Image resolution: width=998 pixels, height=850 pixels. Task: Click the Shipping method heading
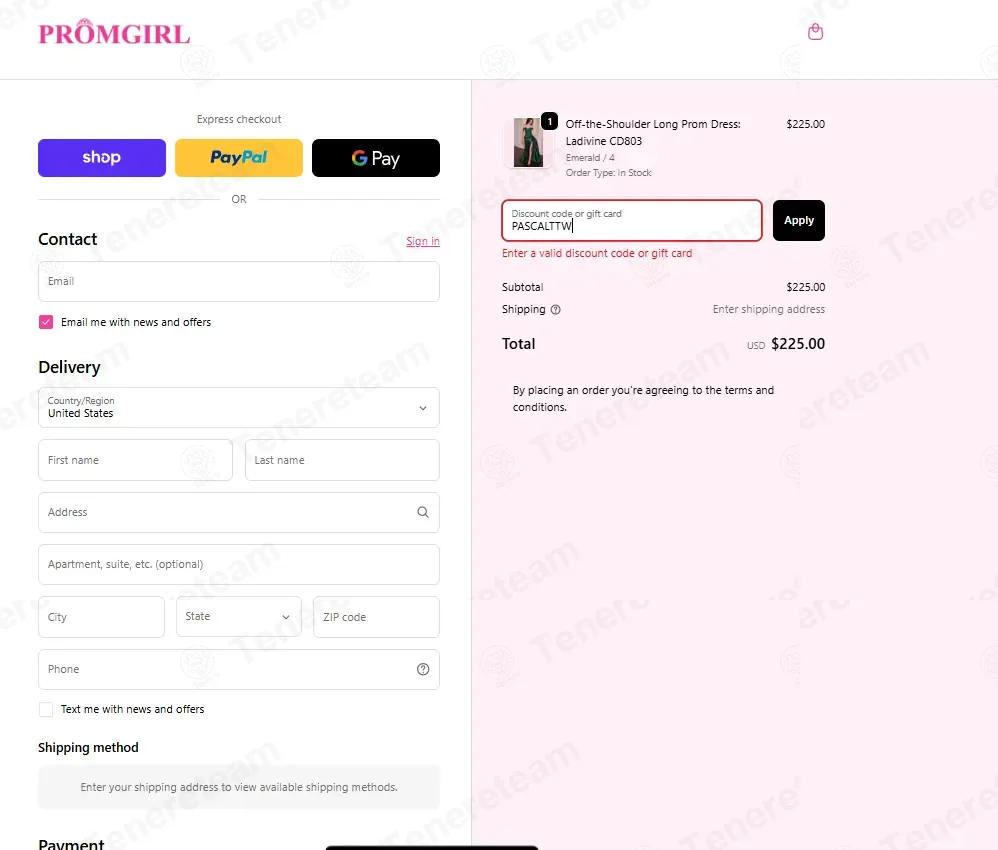coord(88,747)
